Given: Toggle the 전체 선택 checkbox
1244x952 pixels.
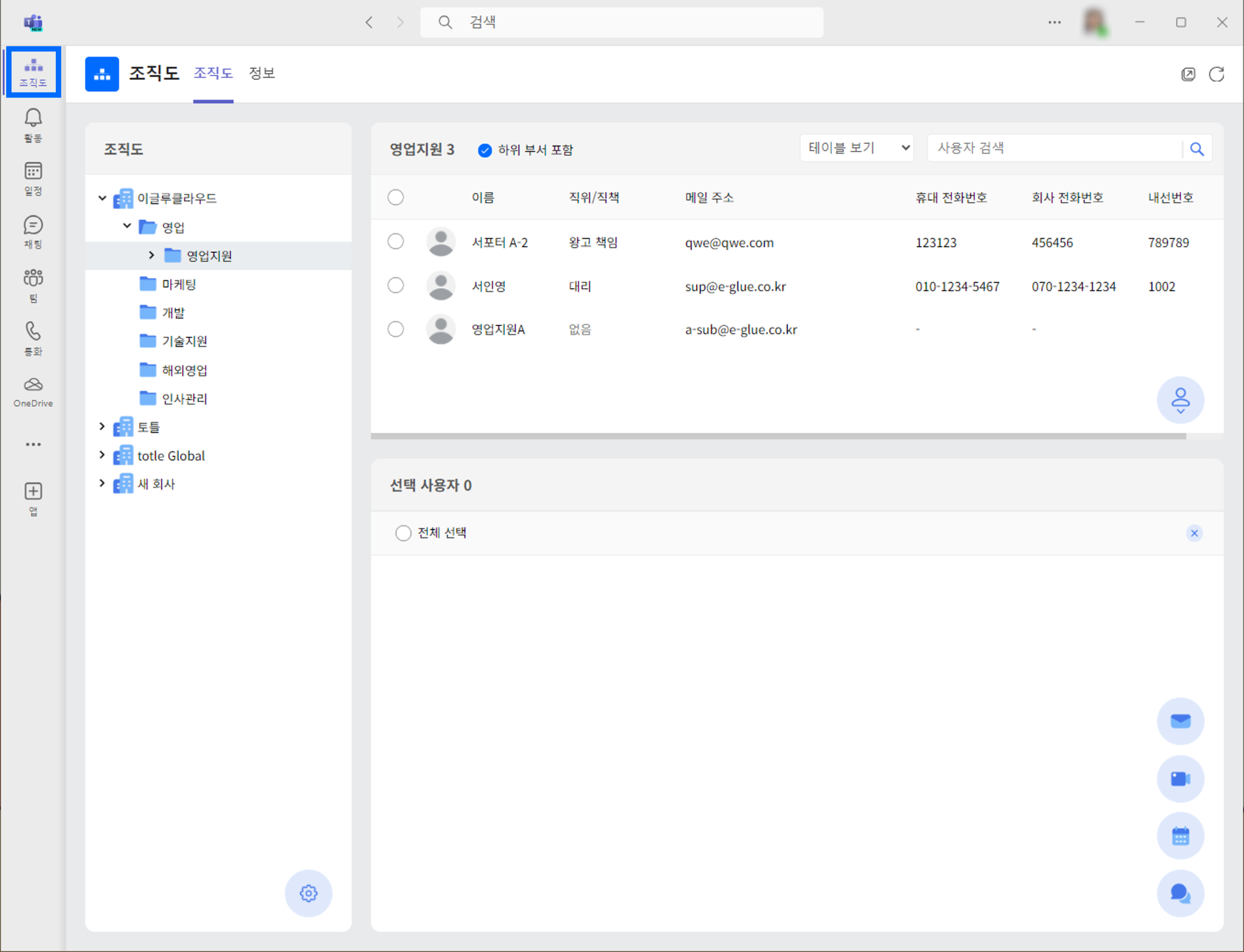Looking at the screenshot, I should tap(403, 533).
